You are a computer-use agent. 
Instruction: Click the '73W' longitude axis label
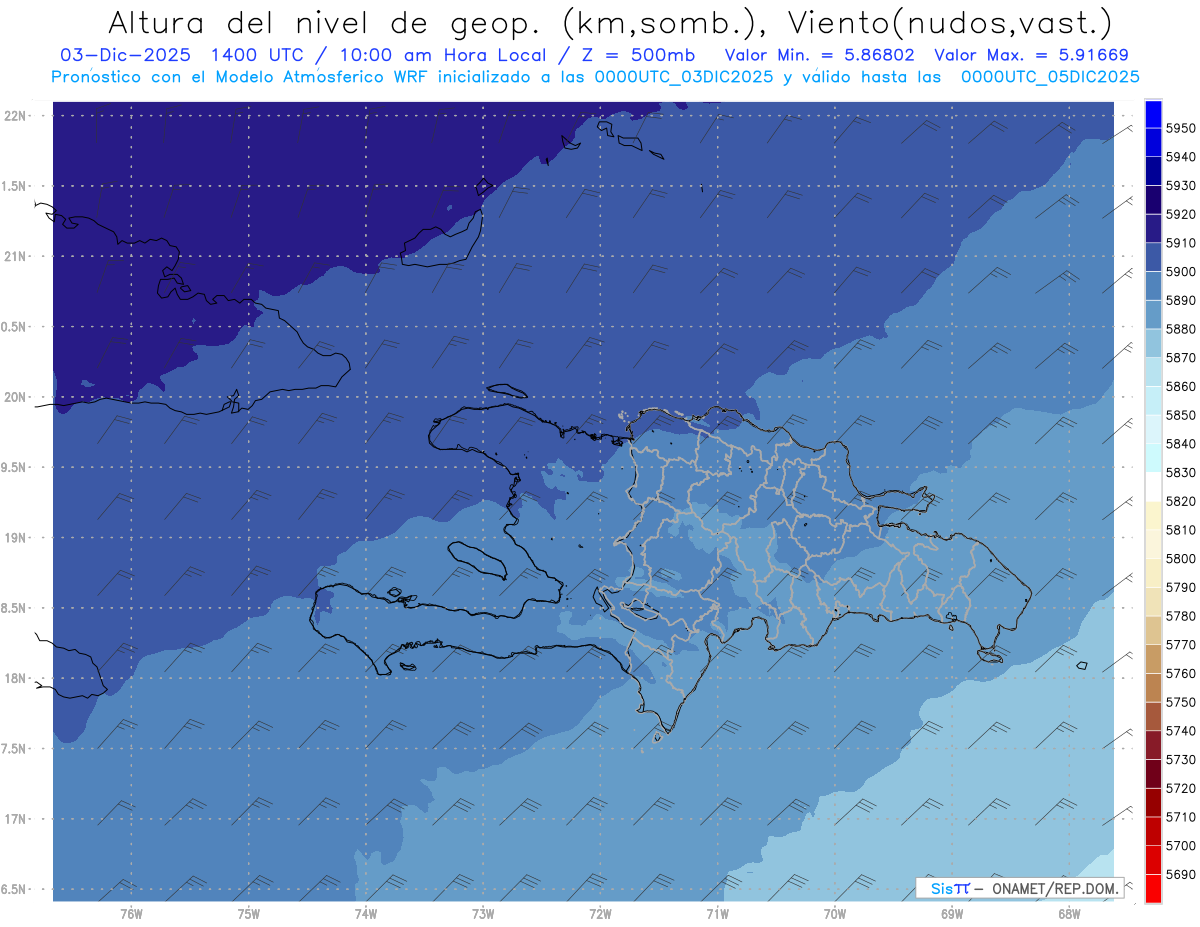(483, 914)
